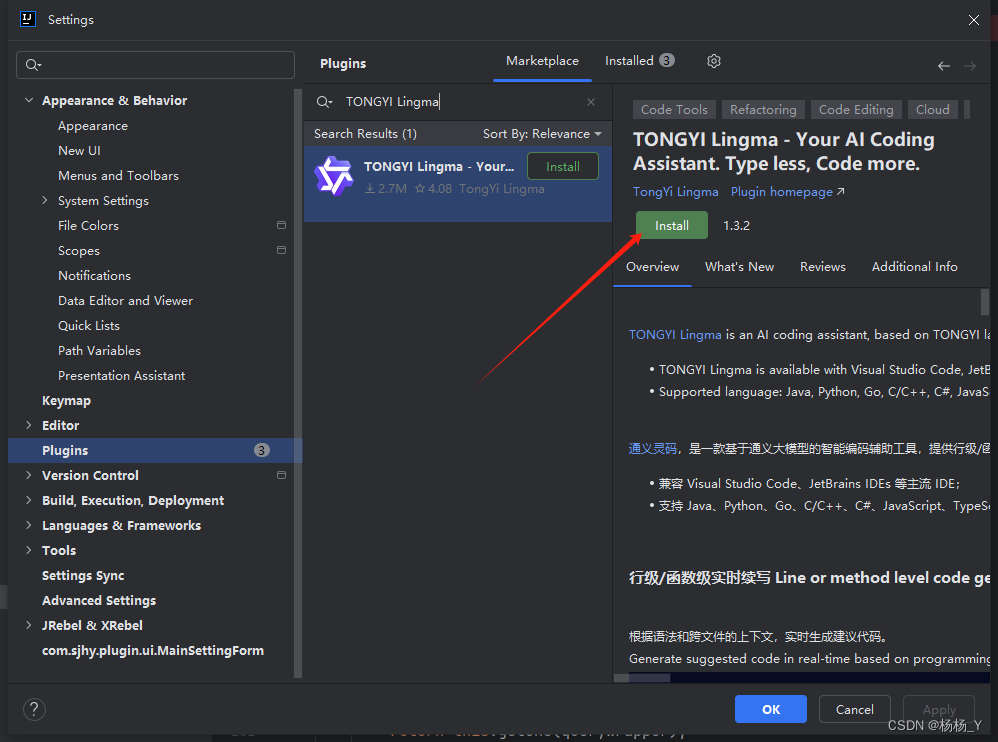Viewport: 998px width, 742px height.
Task: Select Quick Lists item
Action: (89, 325)
